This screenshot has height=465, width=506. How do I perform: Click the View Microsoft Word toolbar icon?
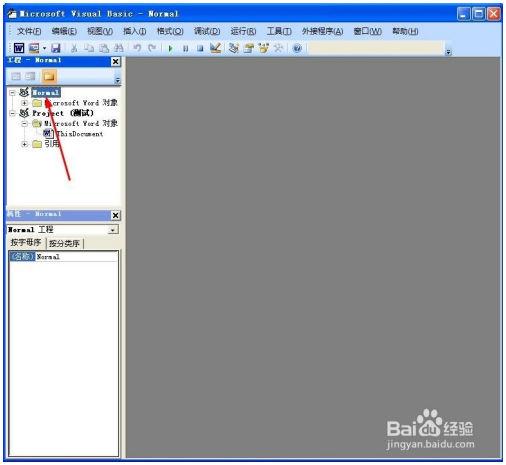pyautogui.click(x=19, y=48)
